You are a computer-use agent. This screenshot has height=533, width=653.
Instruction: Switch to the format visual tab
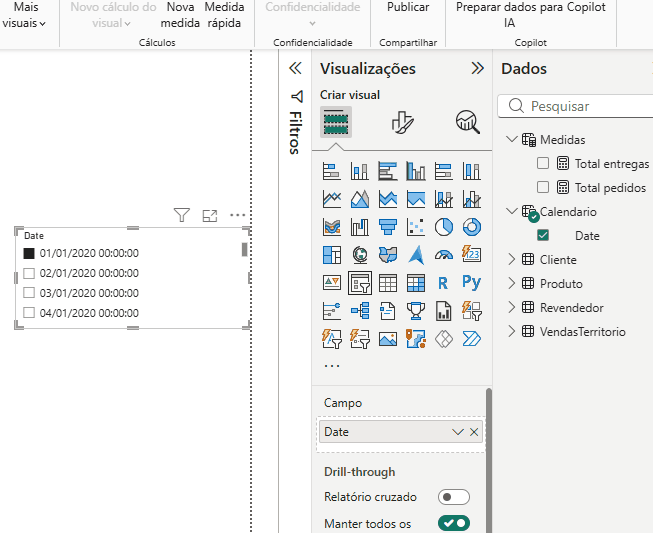402,122
